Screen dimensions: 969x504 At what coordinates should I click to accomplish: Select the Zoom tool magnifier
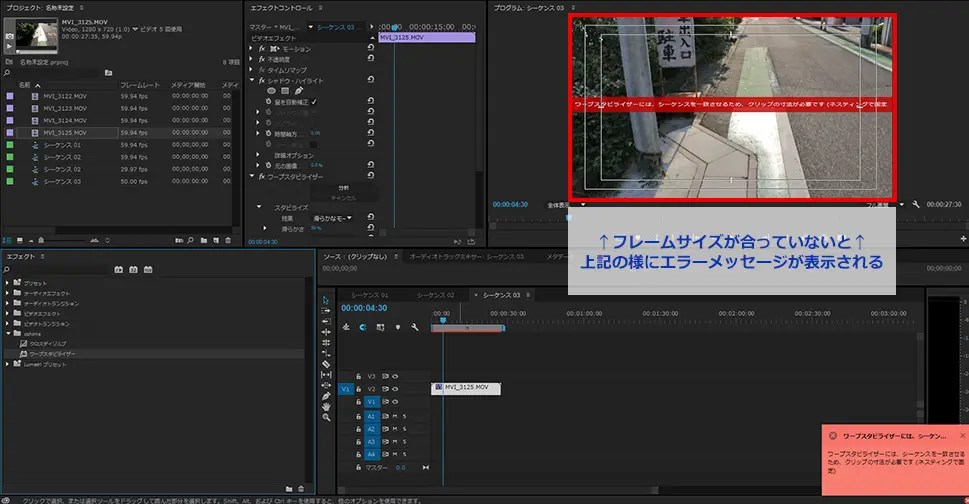tap(326, 417)
